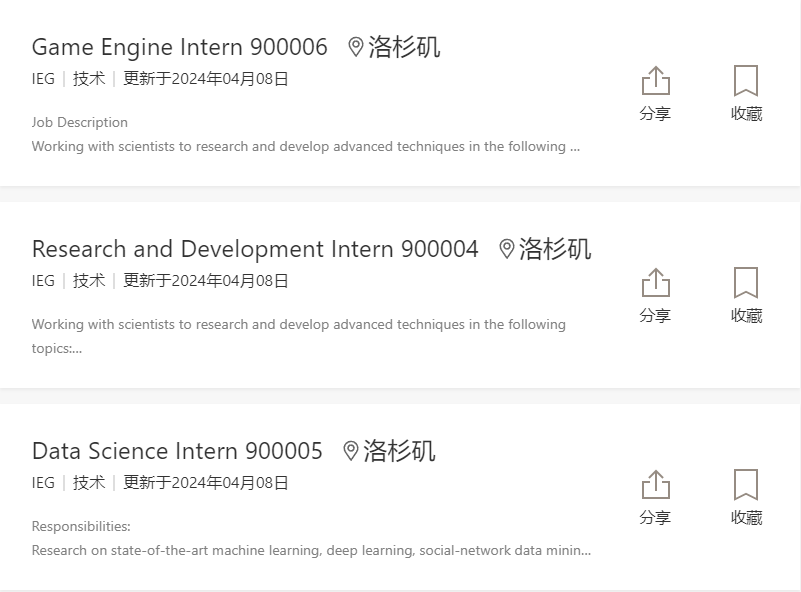The height and width of the screenshot is (592, 801).
Task: Bookmark the Research and Development Intern job
Action: [x=746, y=282]
